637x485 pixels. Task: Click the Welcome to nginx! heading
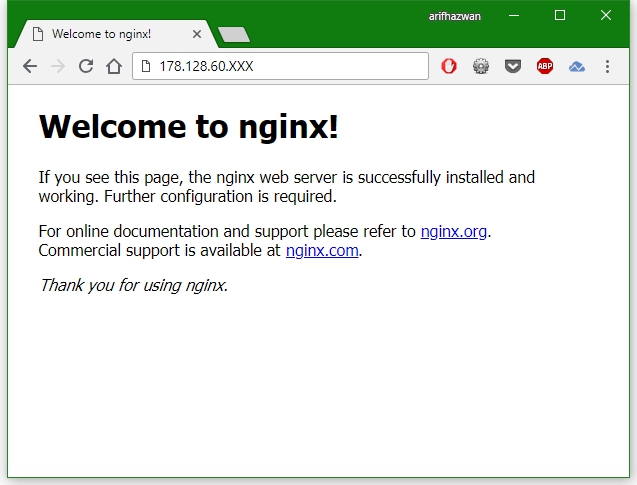click(188, 127)
